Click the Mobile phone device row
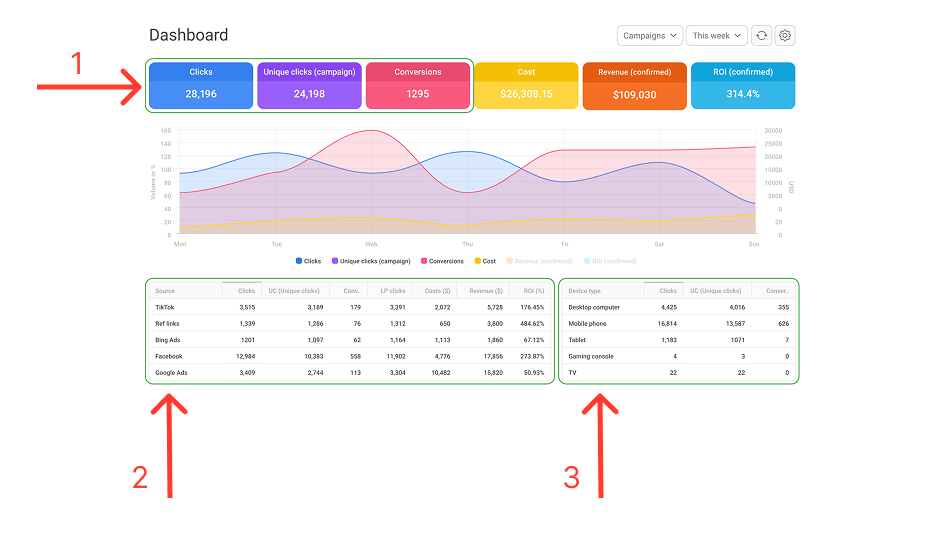 click(x=588, y=324)
